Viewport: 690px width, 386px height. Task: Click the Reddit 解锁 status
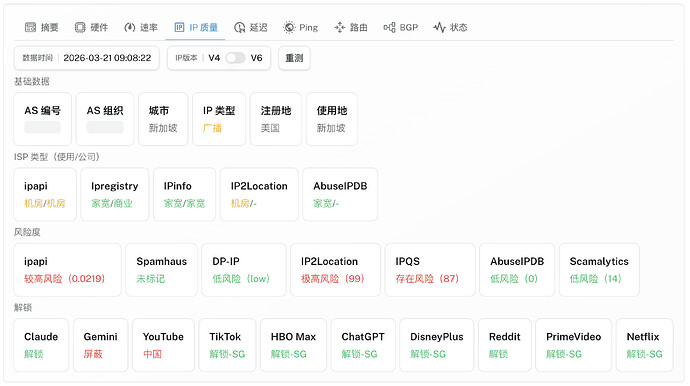(499, 354)
